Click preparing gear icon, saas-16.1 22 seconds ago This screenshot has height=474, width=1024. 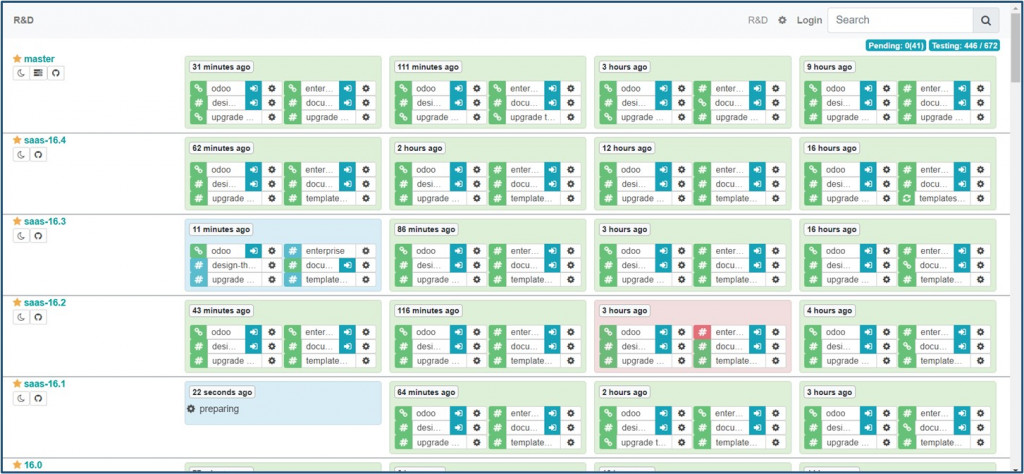(x=191, y=409)
